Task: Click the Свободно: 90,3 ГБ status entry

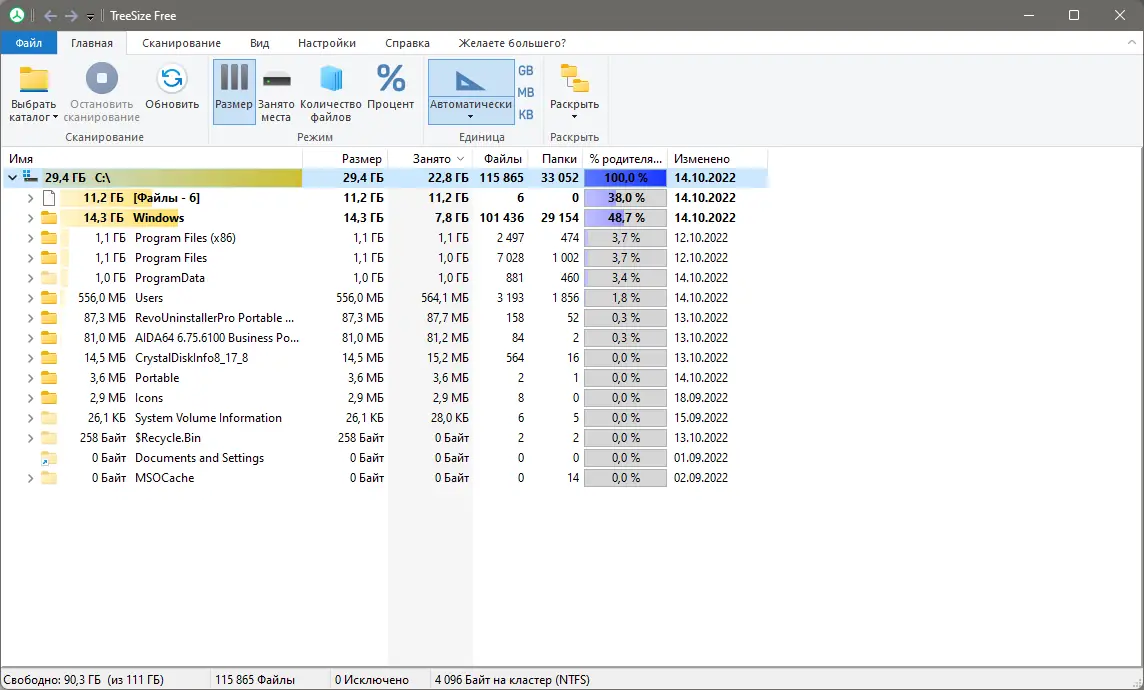Action: [x=83, y=680]
